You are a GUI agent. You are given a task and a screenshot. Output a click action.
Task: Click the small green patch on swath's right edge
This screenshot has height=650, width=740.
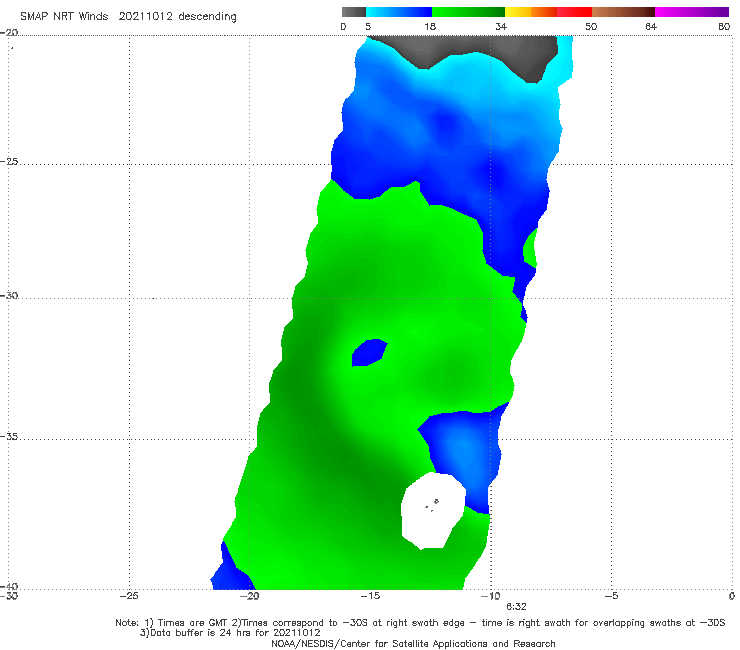pos(530,248)
